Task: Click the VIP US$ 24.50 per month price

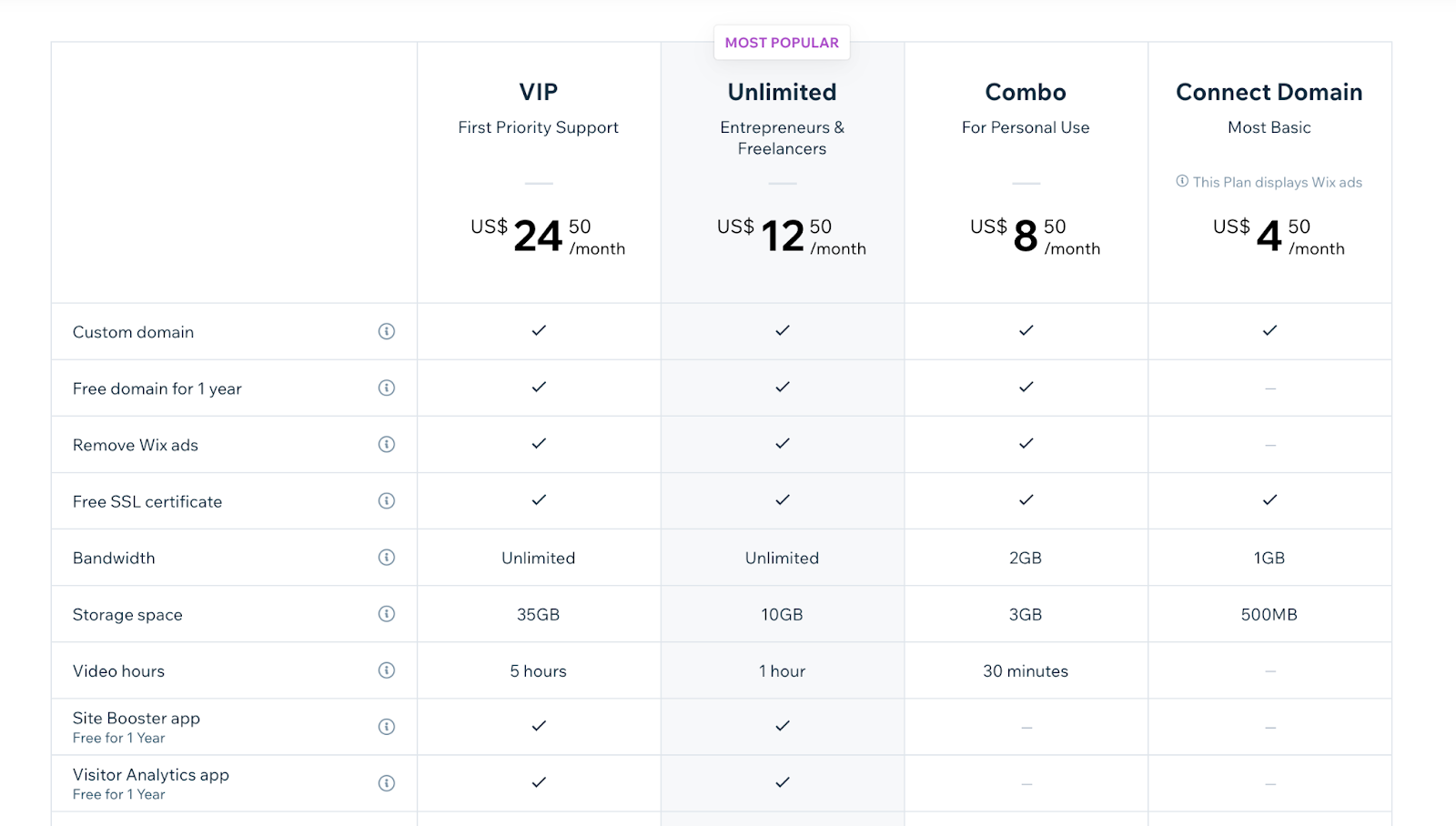Action: (x=547, y=237)
